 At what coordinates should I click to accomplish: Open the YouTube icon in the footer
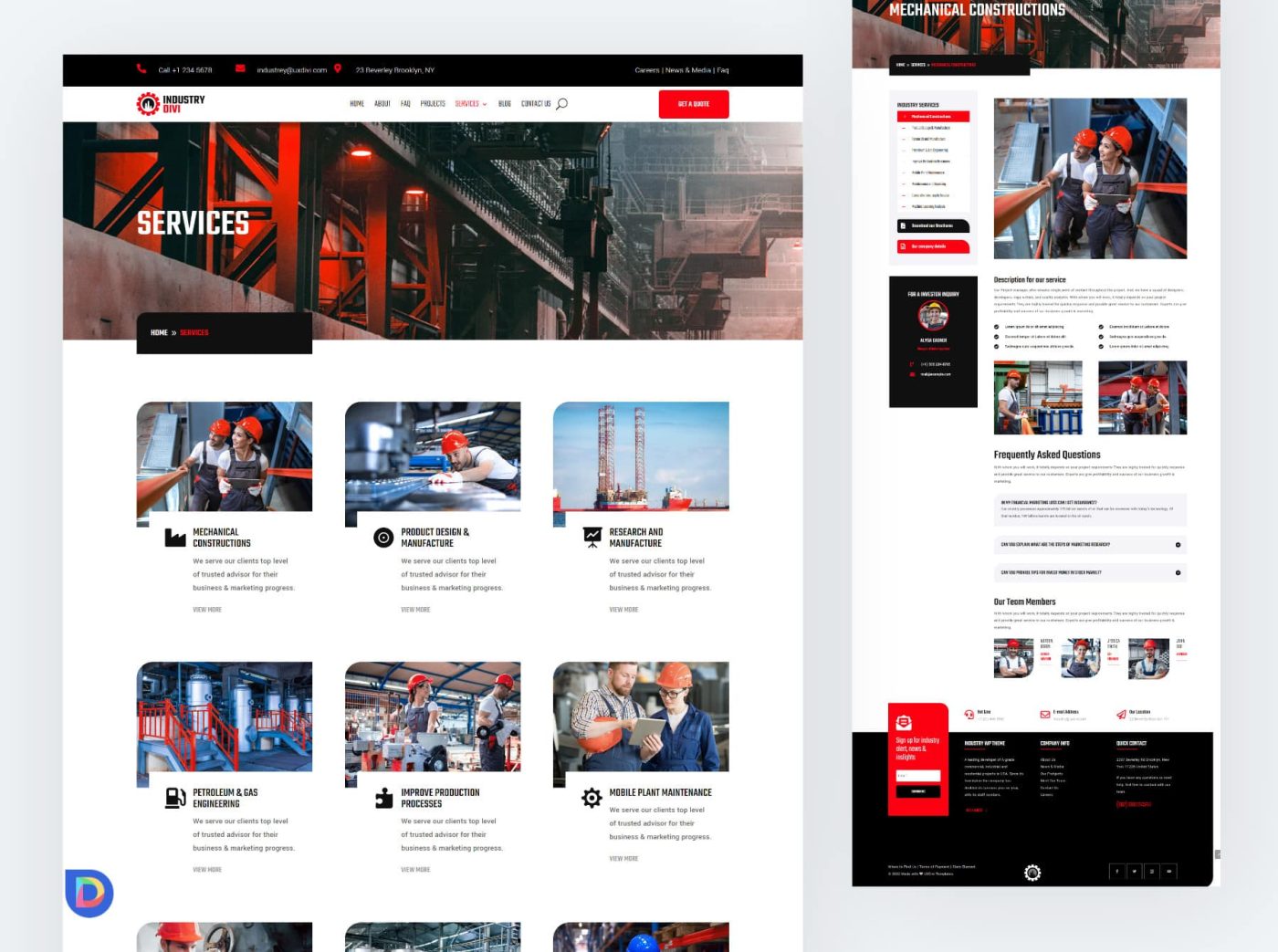pyautogui.click(x=1169, y=872)
